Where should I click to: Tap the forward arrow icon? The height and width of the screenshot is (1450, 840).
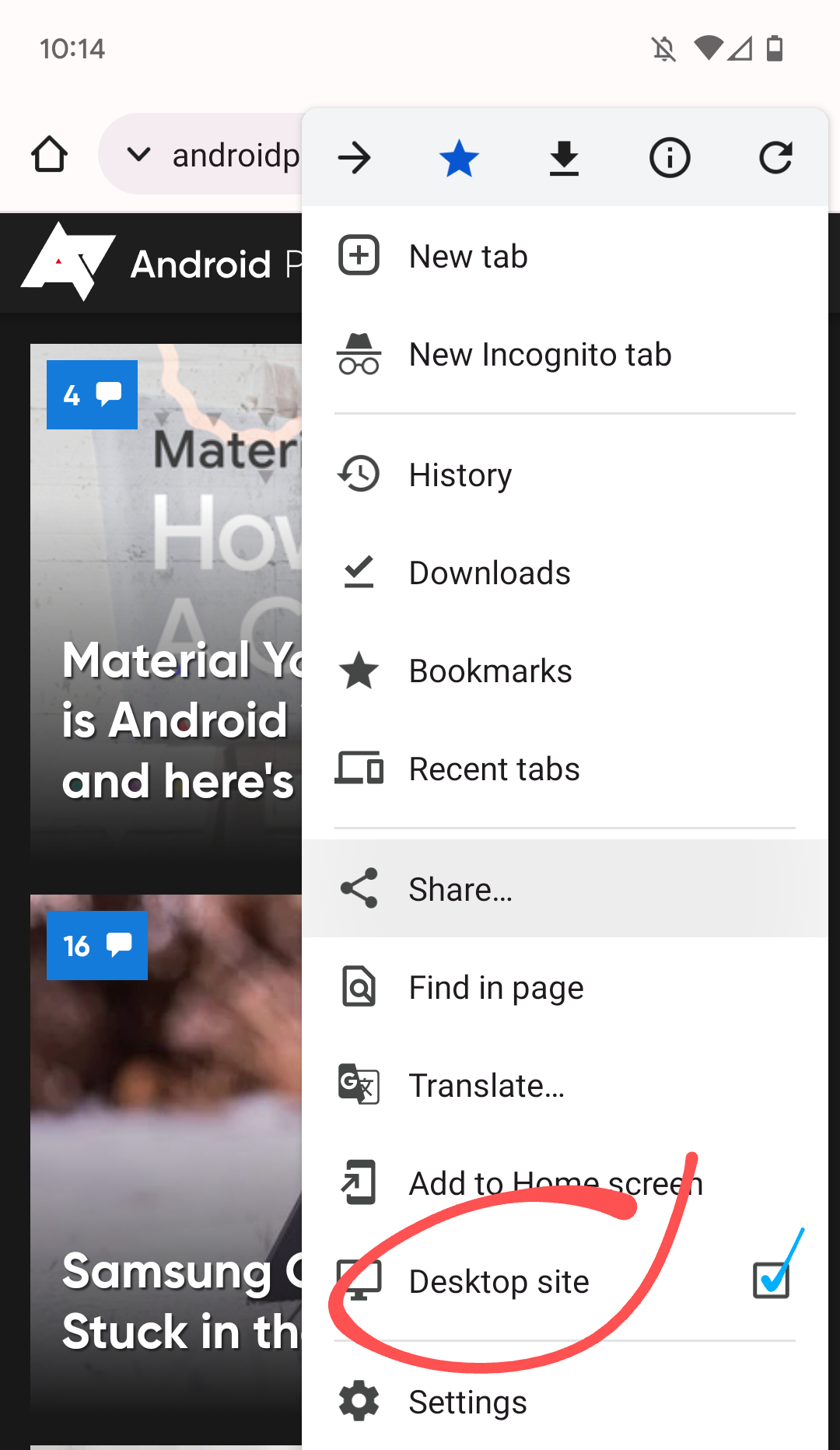click(355, 159)
